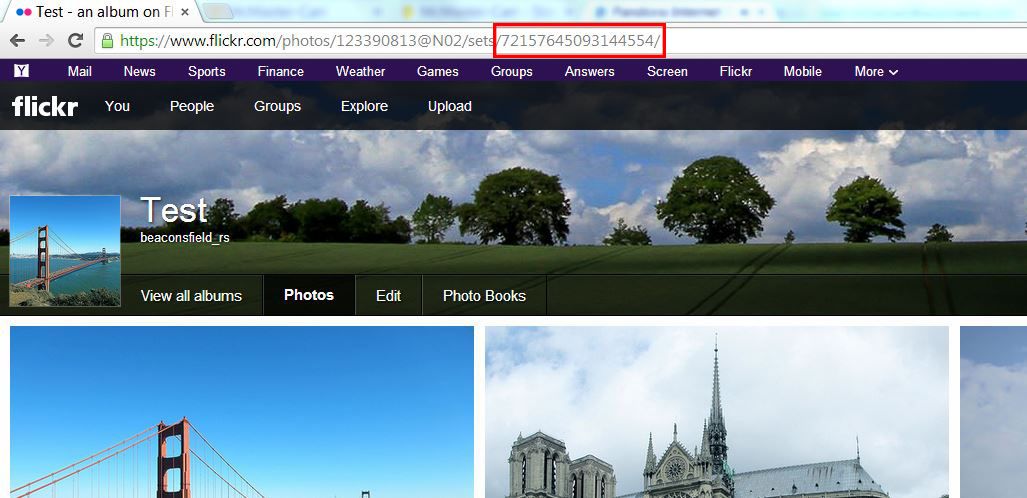Open Weather in the Yahoo bar
The height and width of the screenshot is (498, 1027).
pos(360,71)
